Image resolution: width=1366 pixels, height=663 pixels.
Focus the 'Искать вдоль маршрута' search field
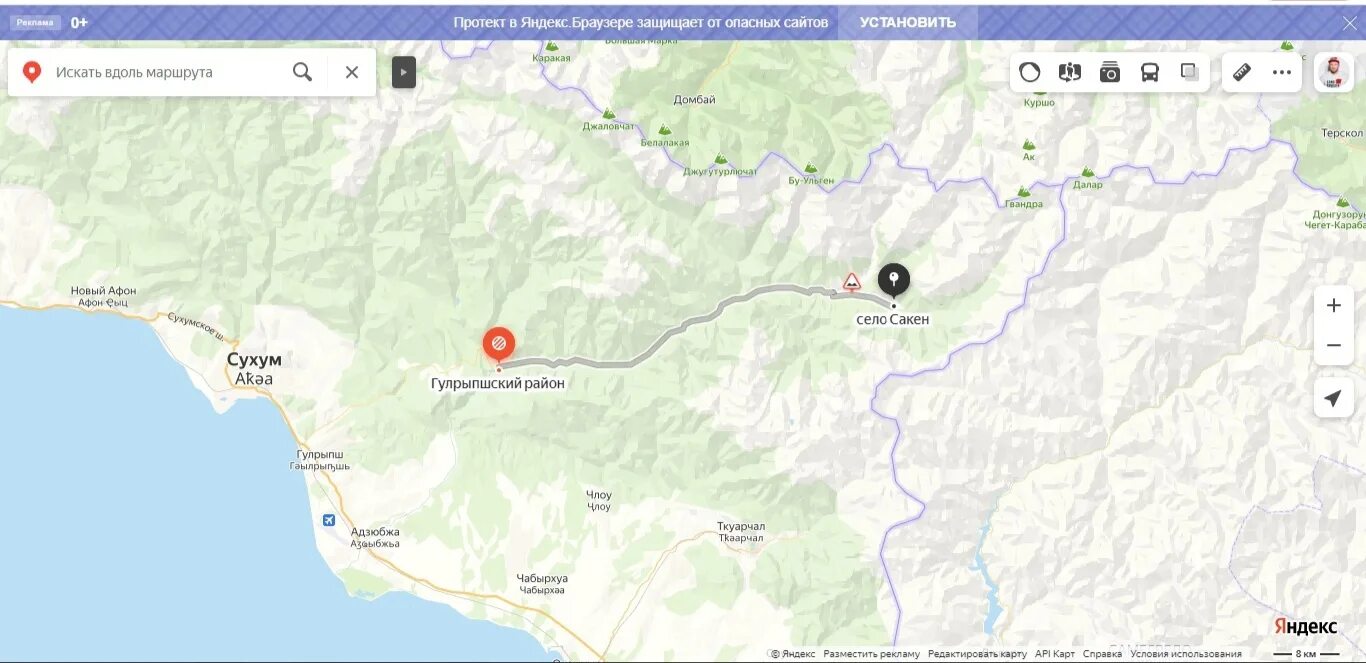(166, 72)
